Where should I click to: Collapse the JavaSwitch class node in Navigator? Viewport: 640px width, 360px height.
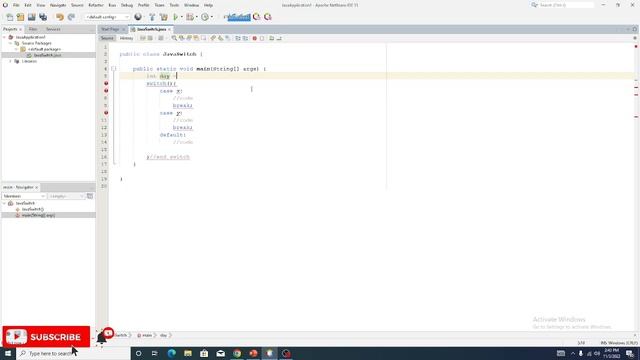(x=4, y=203)
